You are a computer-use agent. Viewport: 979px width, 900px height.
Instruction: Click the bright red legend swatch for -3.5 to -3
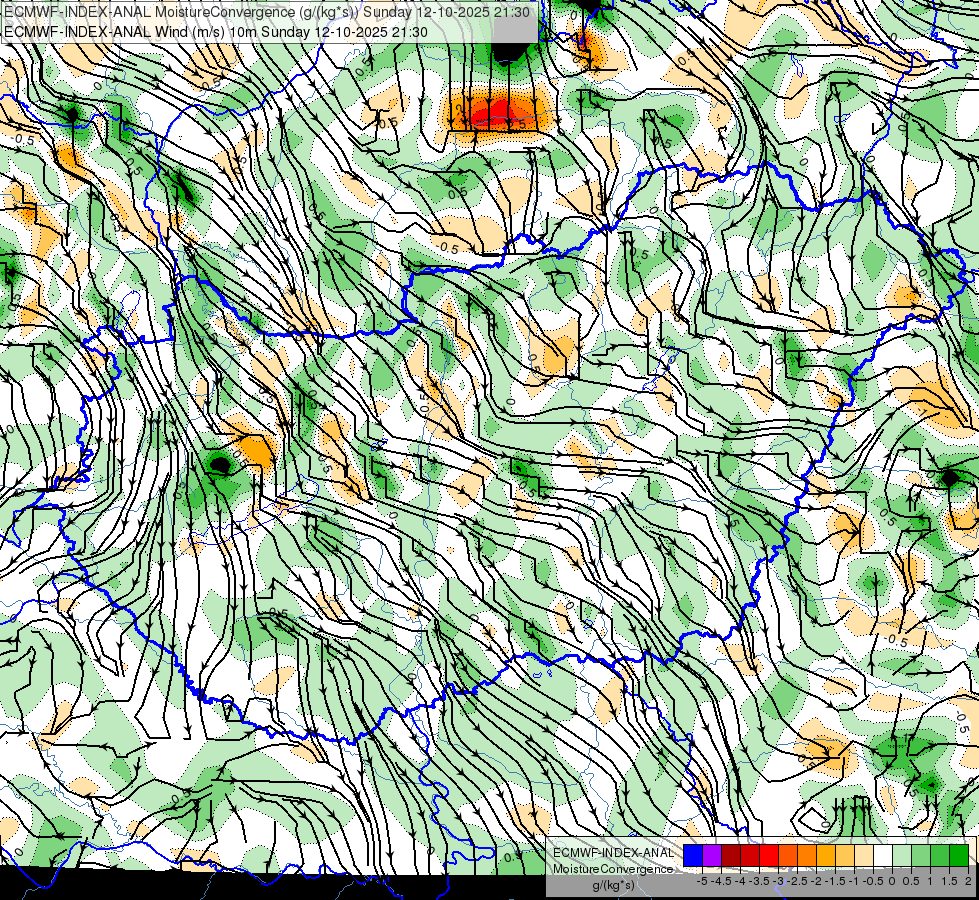769,855
